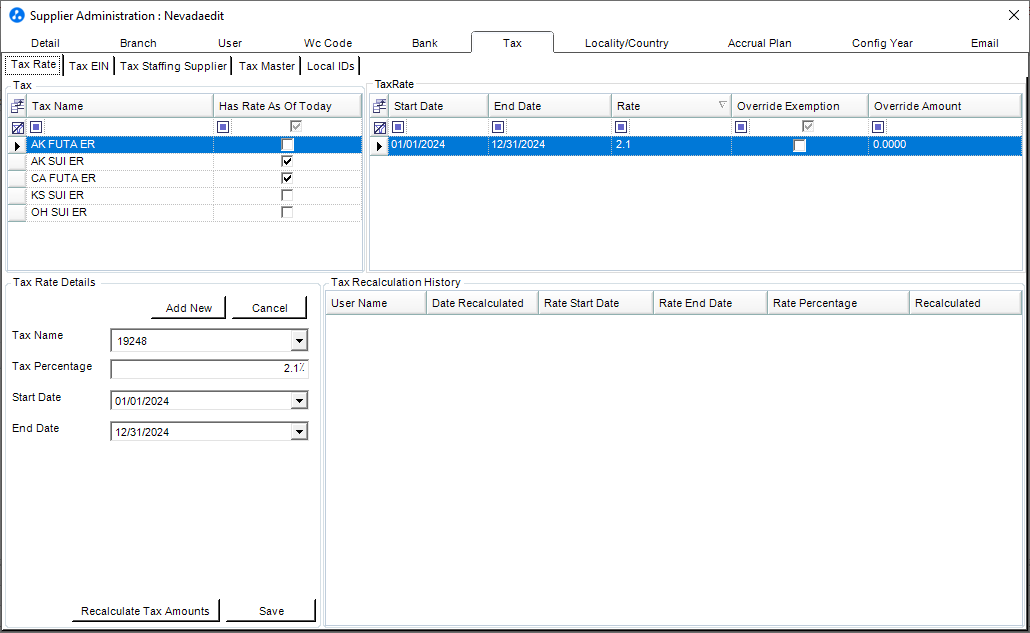1030x633 pixels.
Task: Open the Wc Code tab
Action: click(x=328, y=43)
